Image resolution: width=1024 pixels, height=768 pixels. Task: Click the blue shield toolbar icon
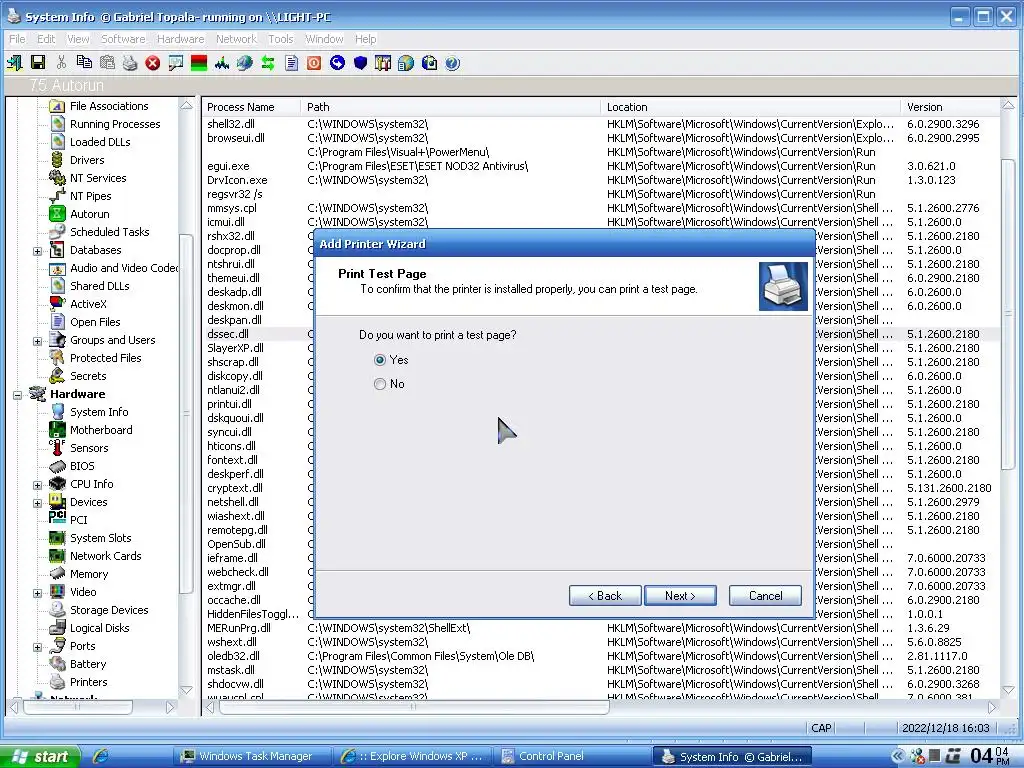pyautogui.click(x=360, y=63)
